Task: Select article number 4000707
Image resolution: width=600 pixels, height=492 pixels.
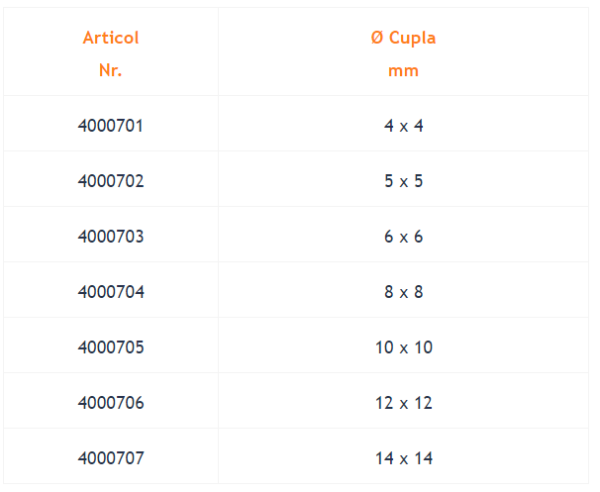Action: pos(111,458)
